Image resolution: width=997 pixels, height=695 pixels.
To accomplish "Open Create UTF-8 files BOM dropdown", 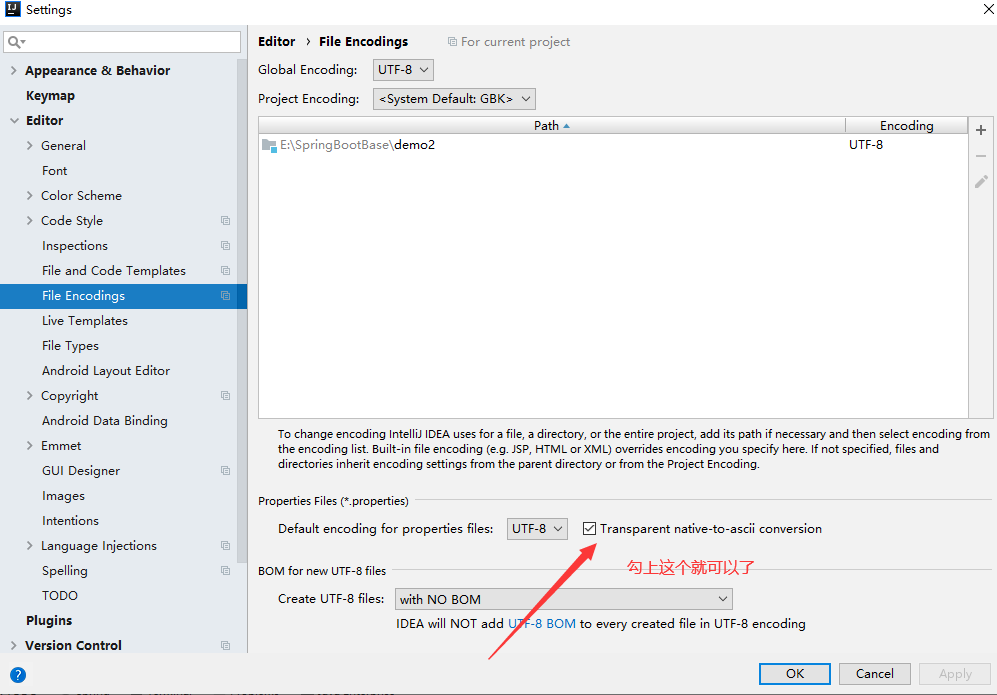I will click(564, 599).
